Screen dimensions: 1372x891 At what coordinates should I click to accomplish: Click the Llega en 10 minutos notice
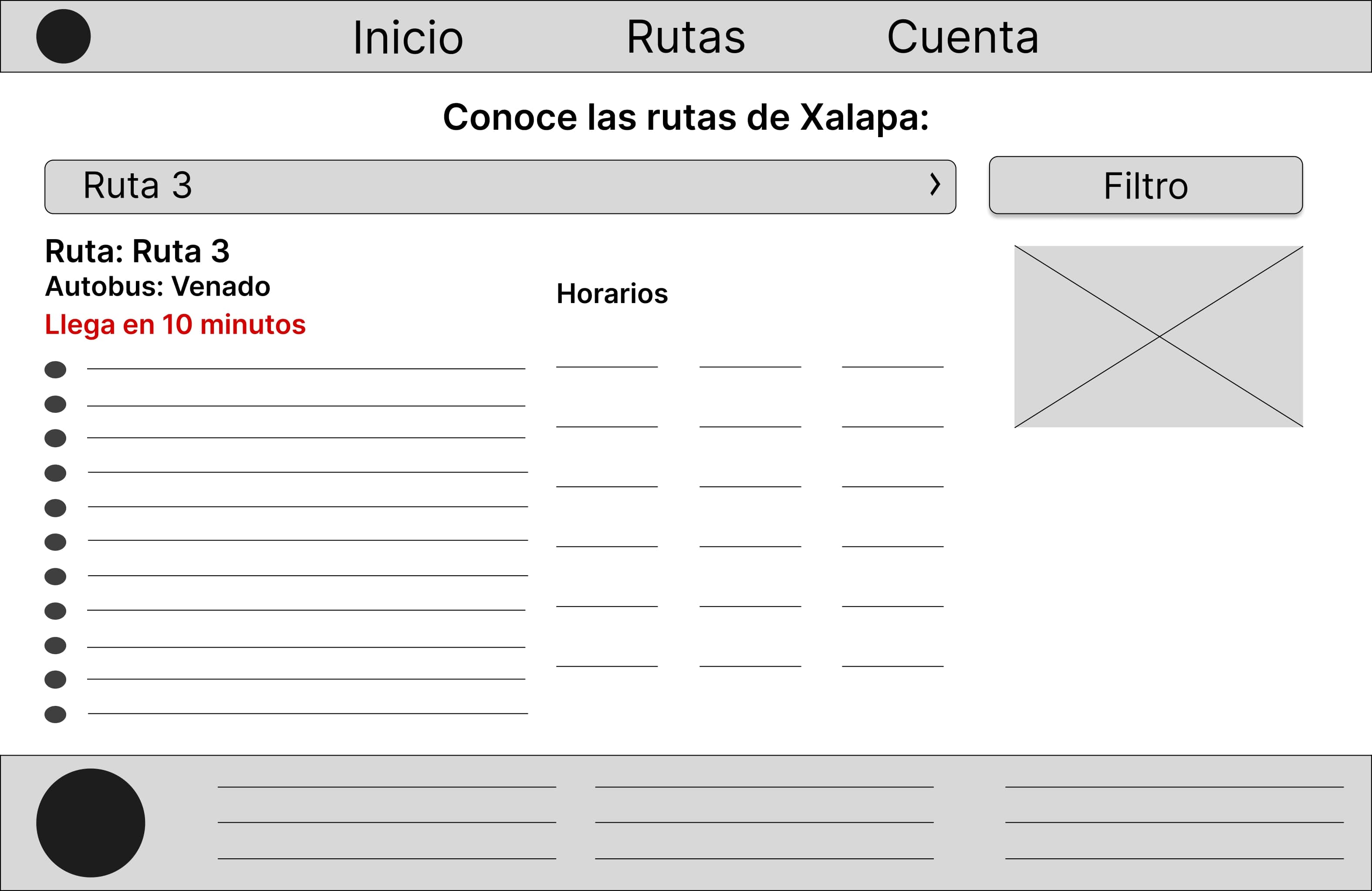pyautogui.click(x=175, y=324)
